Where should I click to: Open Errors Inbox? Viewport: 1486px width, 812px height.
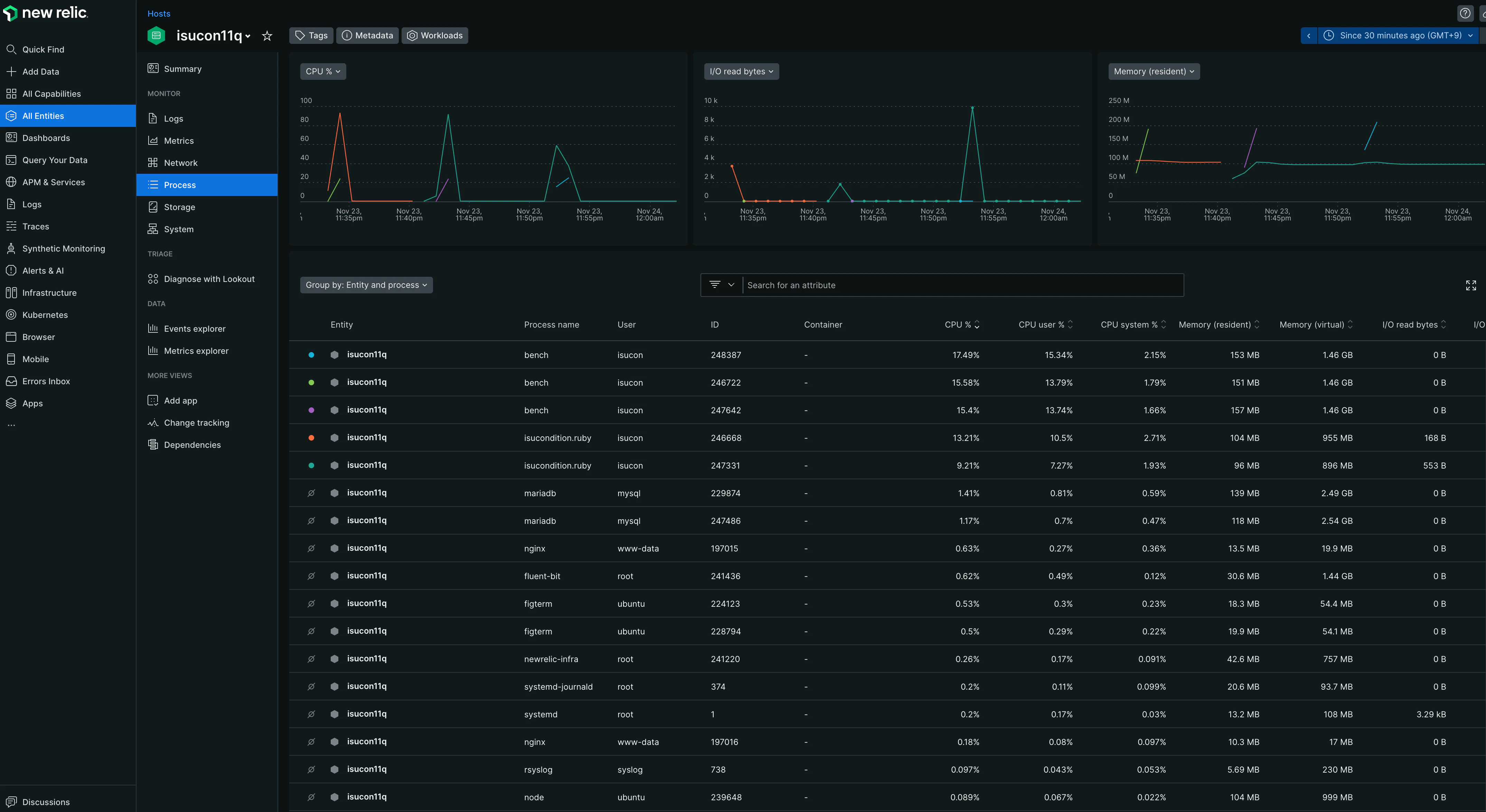pos(46,381)
